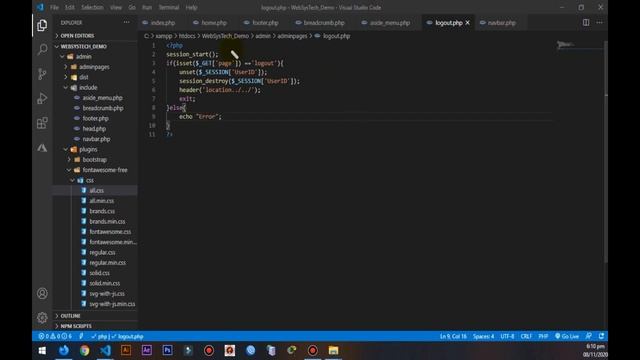640x360 pixels.
Task: Collapse the fontawesome-free folder
Action: click(x=105, y=170)
